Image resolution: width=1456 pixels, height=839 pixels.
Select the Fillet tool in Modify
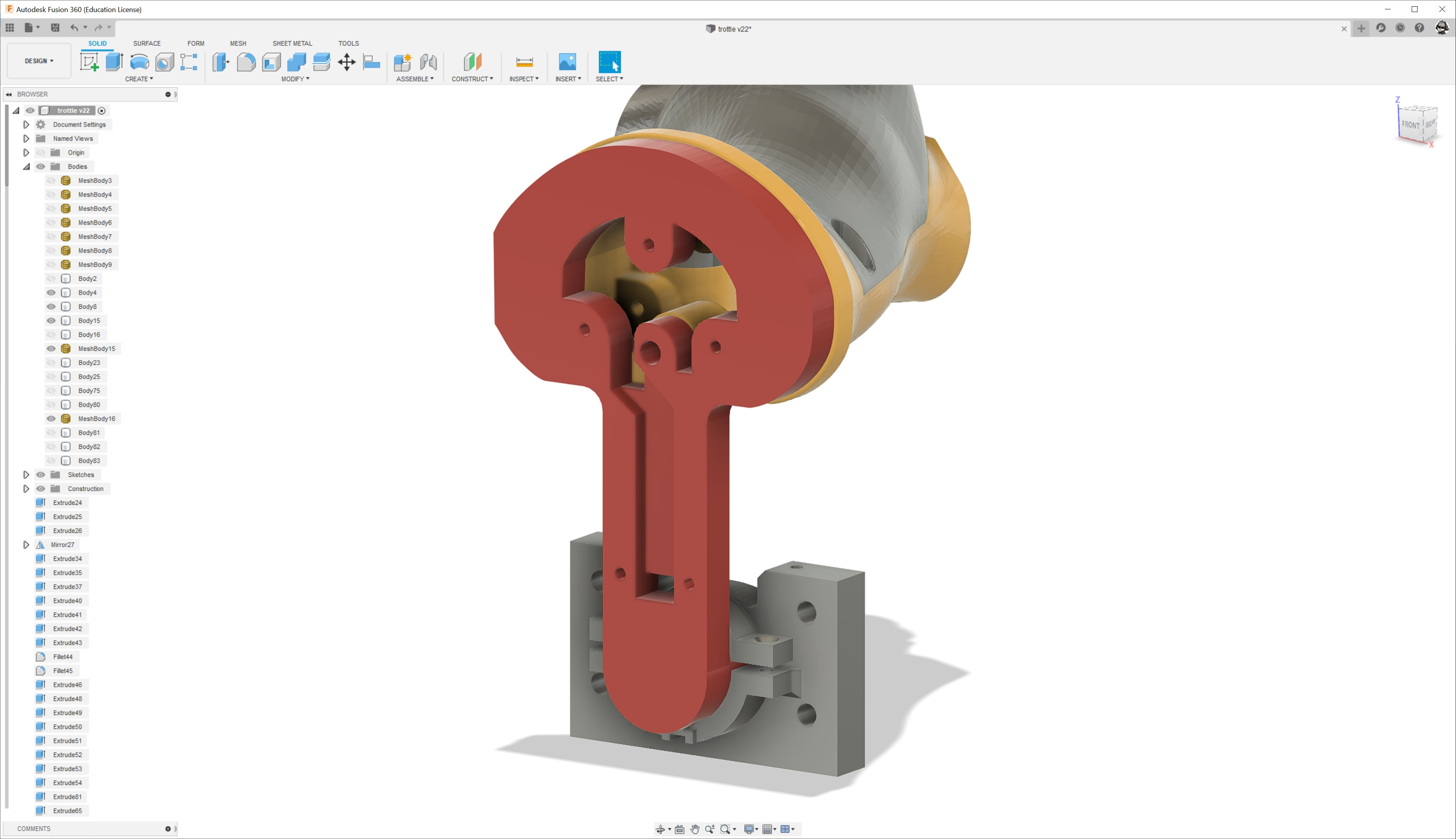point(246,62)
